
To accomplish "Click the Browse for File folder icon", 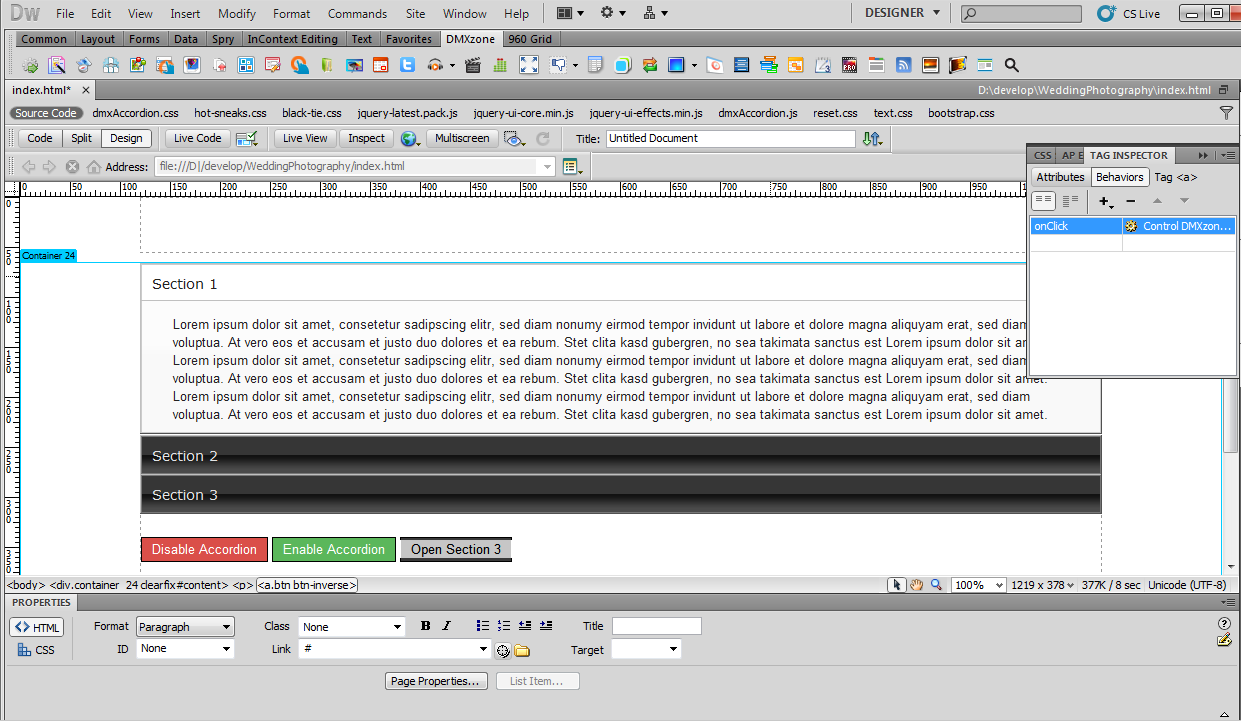I will tap(522, 651).
